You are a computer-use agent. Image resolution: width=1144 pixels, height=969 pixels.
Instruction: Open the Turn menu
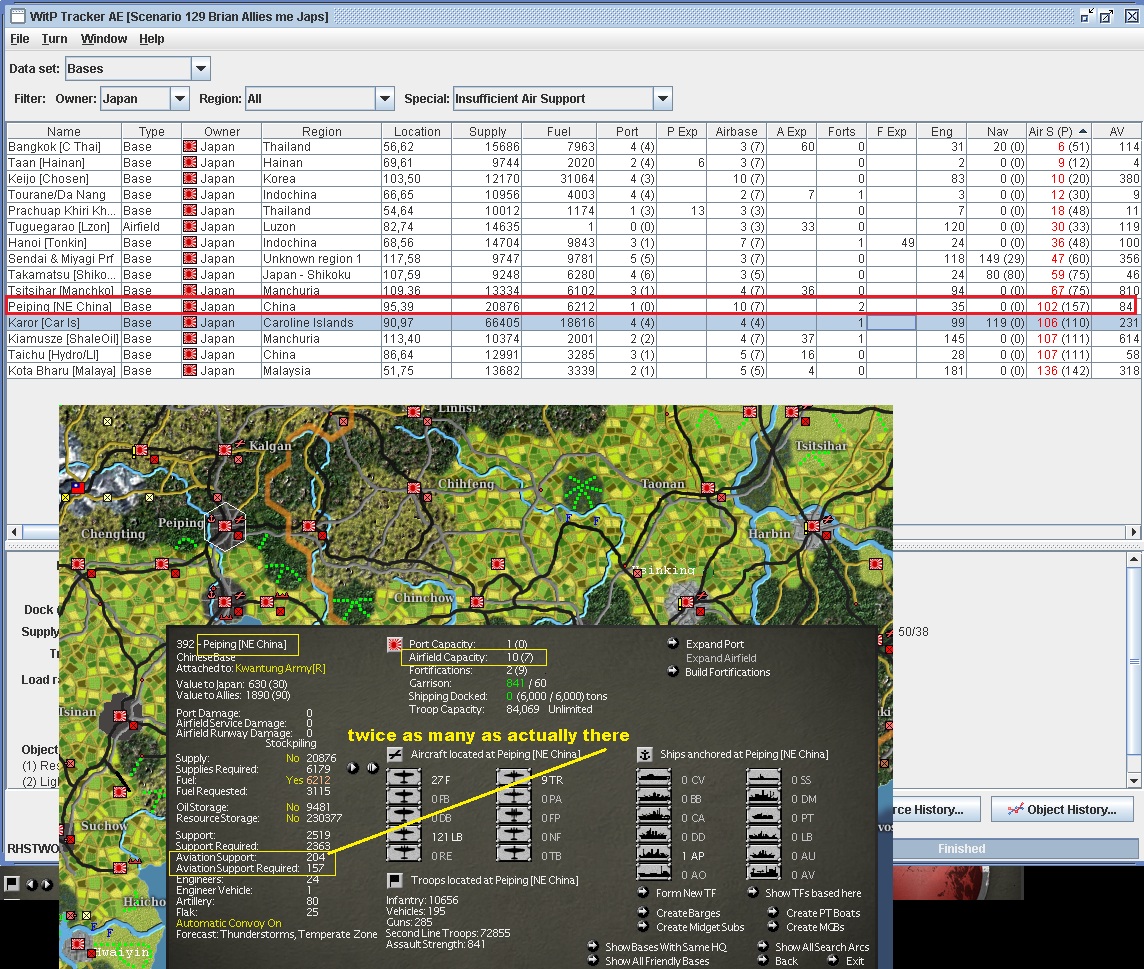pos(55,39)
